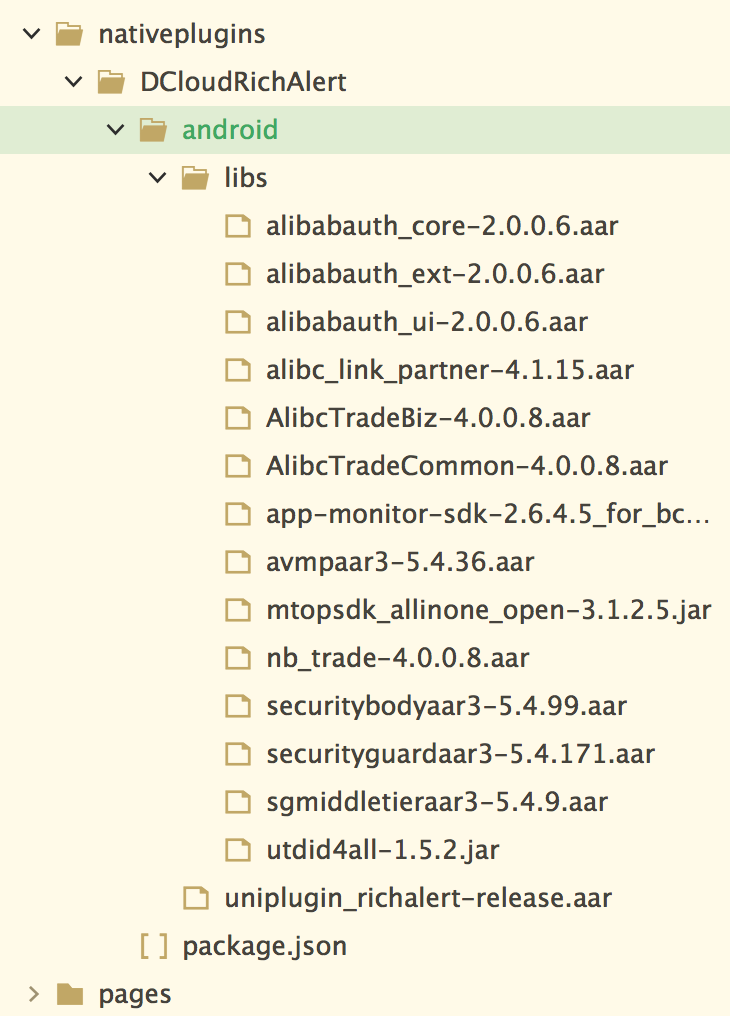Click the package.json brackets icon
The image size is (730, 1016).
coord(153,946)
